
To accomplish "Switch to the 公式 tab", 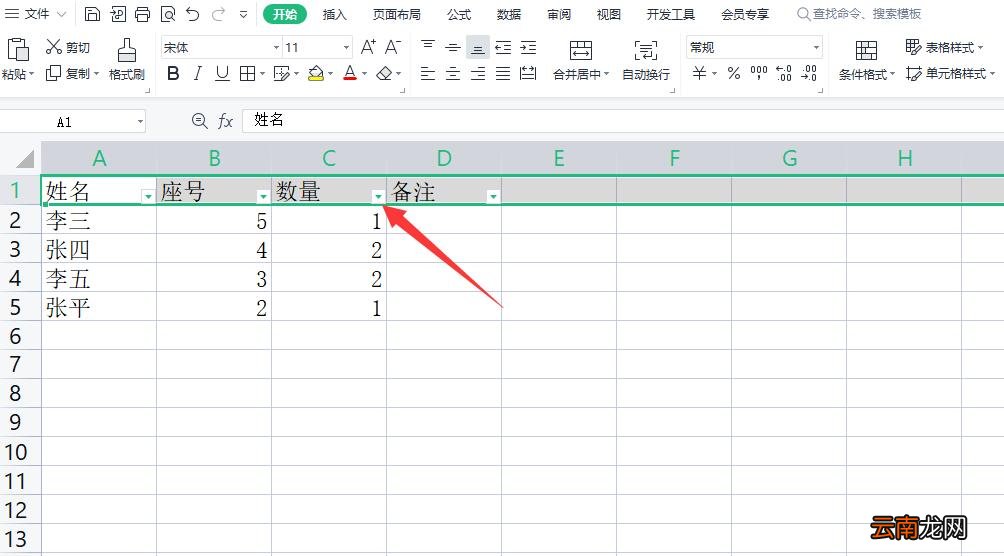I will [458, 14].
